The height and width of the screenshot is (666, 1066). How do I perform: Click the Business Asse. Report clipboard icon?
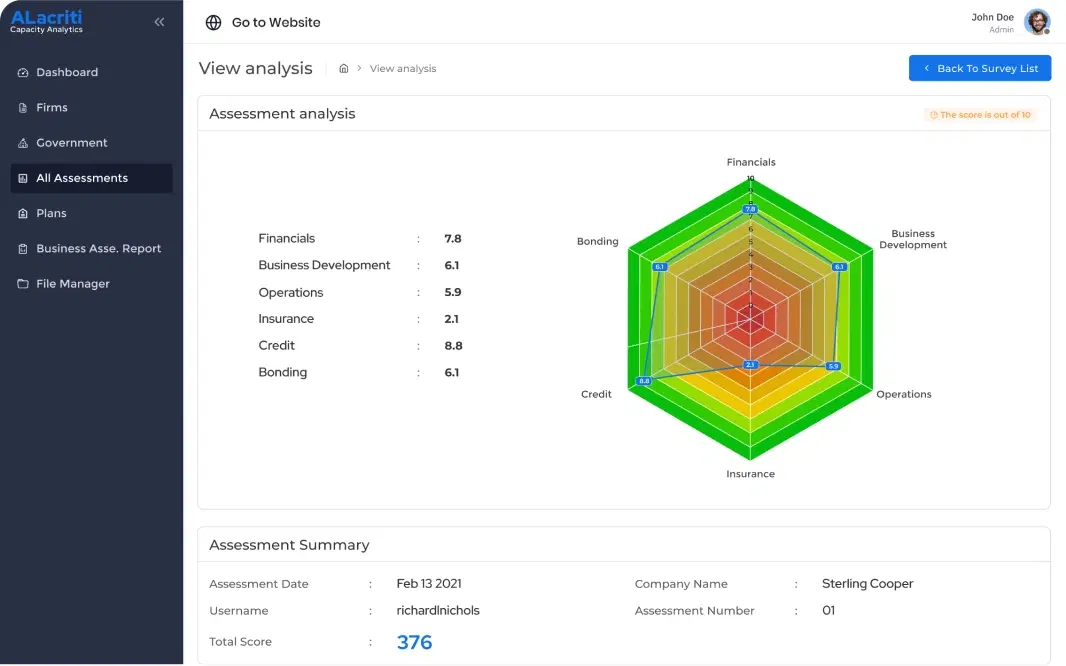pyautogui.click(x=23, y=249)
